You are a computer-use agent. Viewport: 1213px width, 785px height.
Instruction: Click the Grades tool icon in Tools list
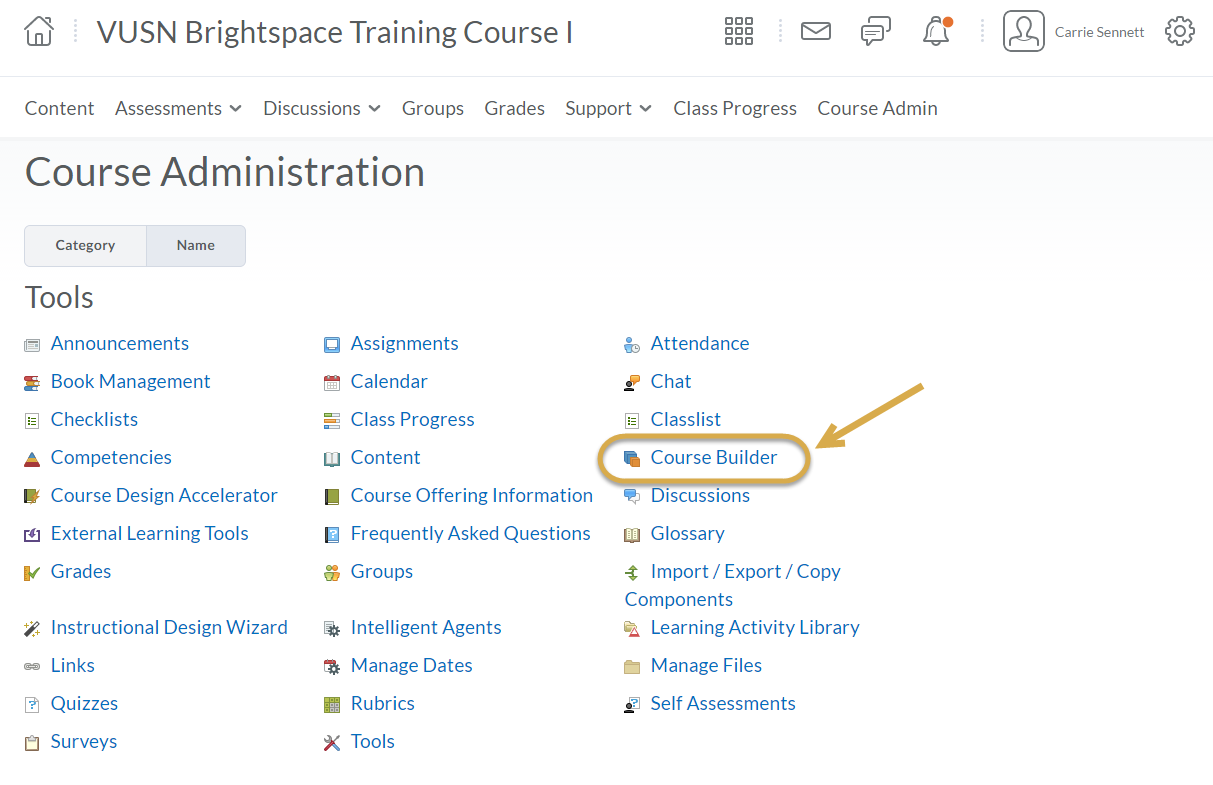(32, 573)
